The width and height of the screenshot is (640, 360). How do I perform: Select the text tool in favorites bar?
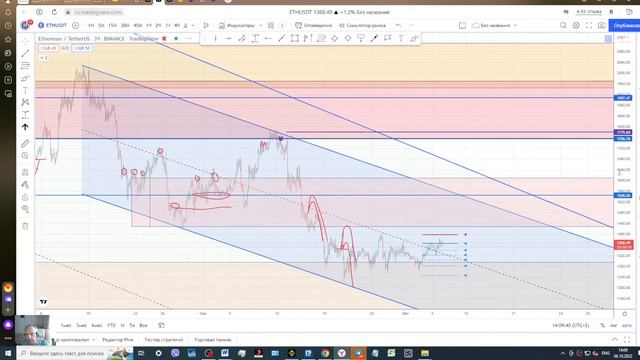(401, 38)
